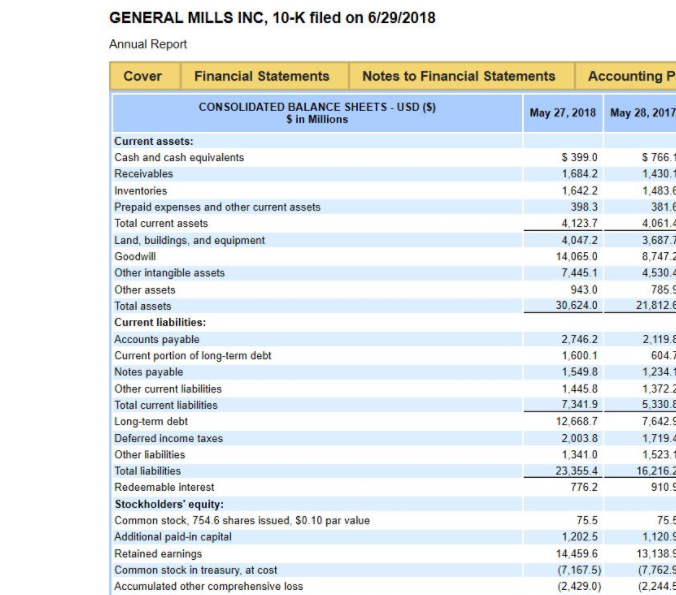Select Land, buildings, and equipment label

pos(189,240)
